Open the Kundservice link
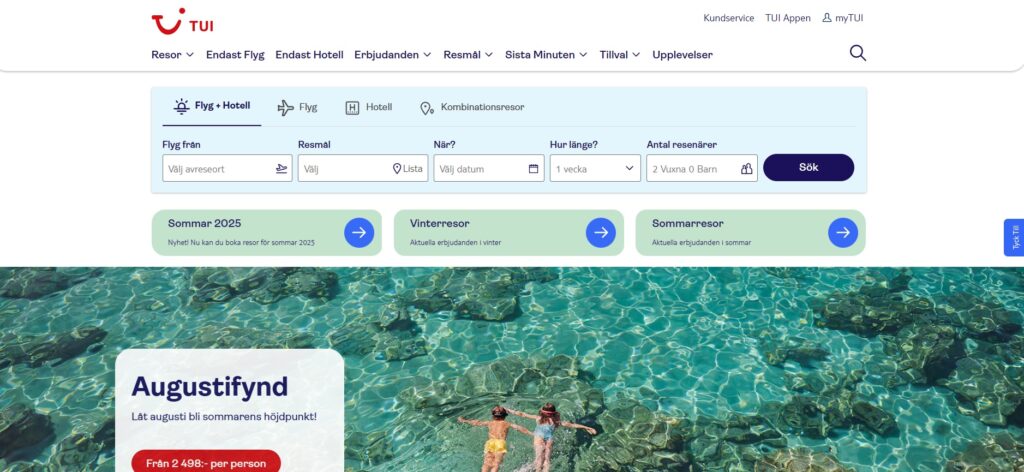1024x472 pixels. point(729,18)
